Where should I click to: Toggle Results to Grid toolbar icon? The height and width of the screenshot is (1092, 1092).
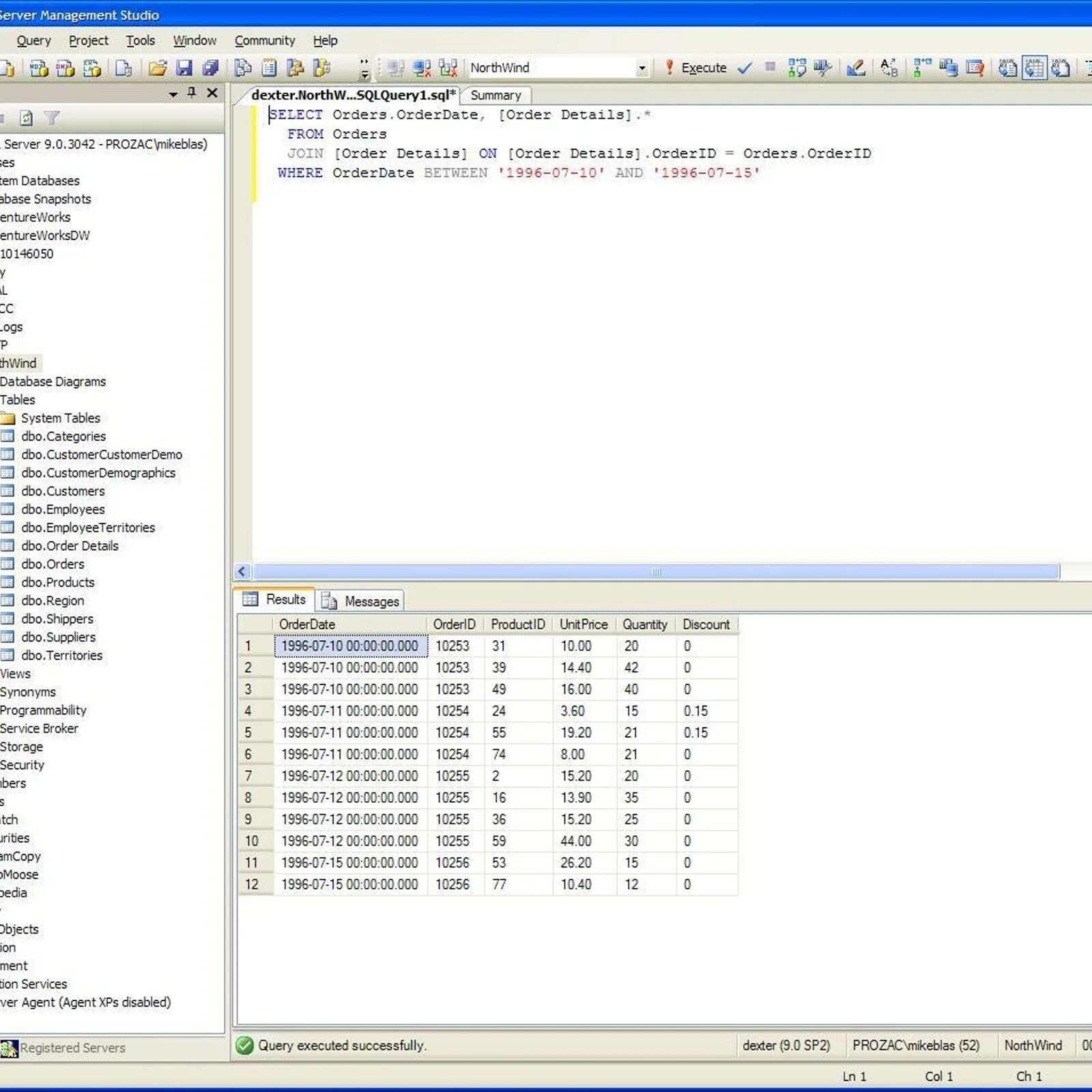1034,68
